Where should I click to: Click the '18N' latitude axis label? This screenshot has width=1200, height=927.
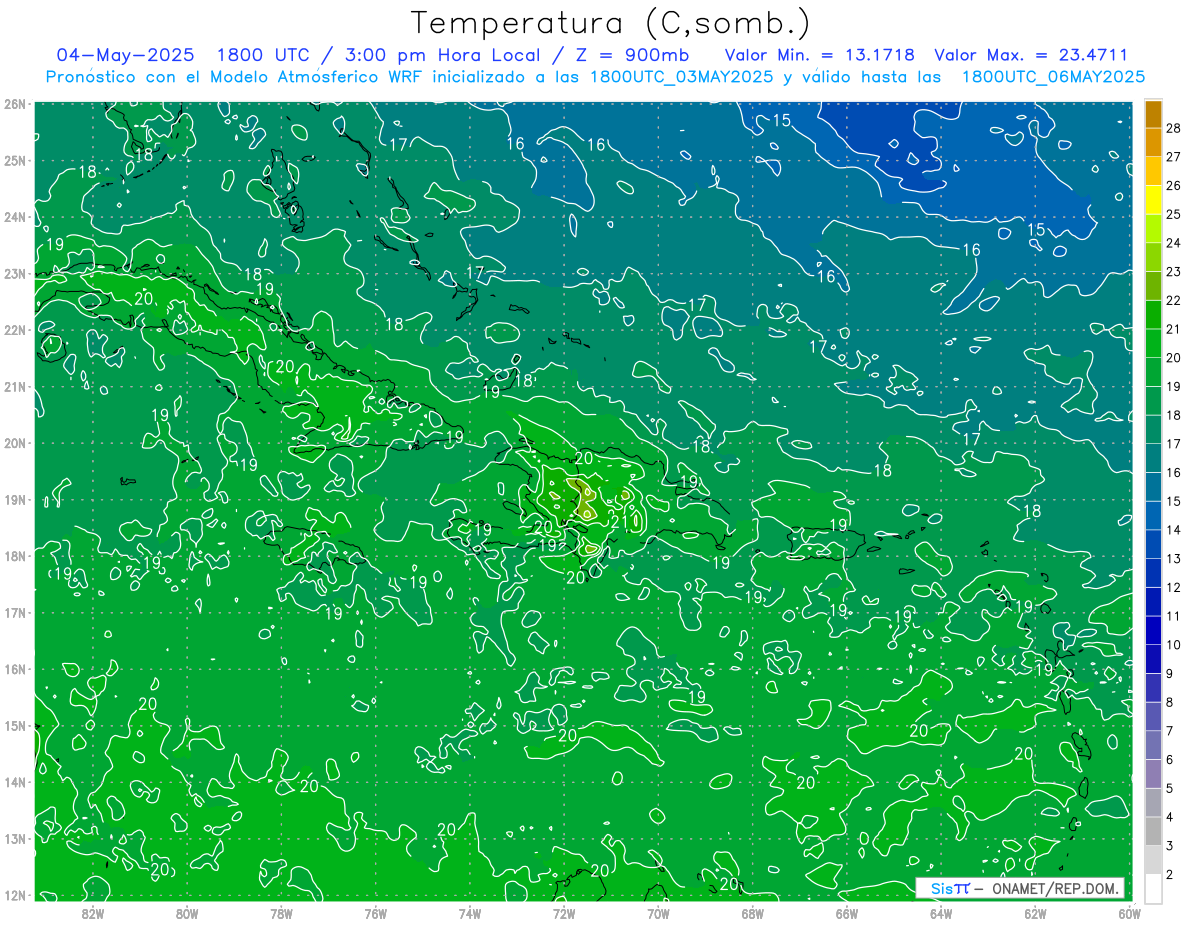[15, 556]
